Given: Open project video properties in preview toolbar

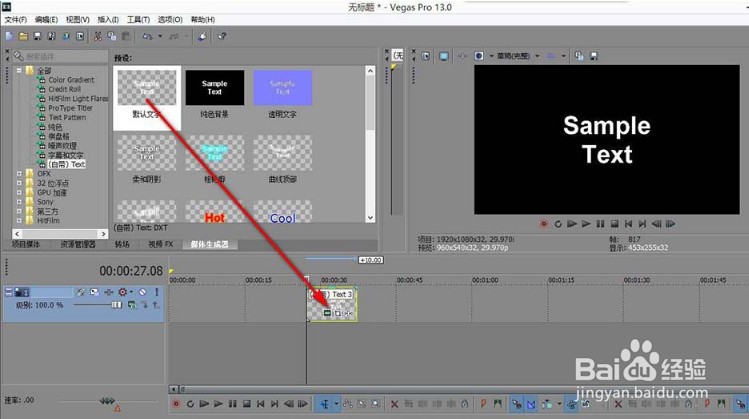Looking at the screenshot, I should pos(425,56).
